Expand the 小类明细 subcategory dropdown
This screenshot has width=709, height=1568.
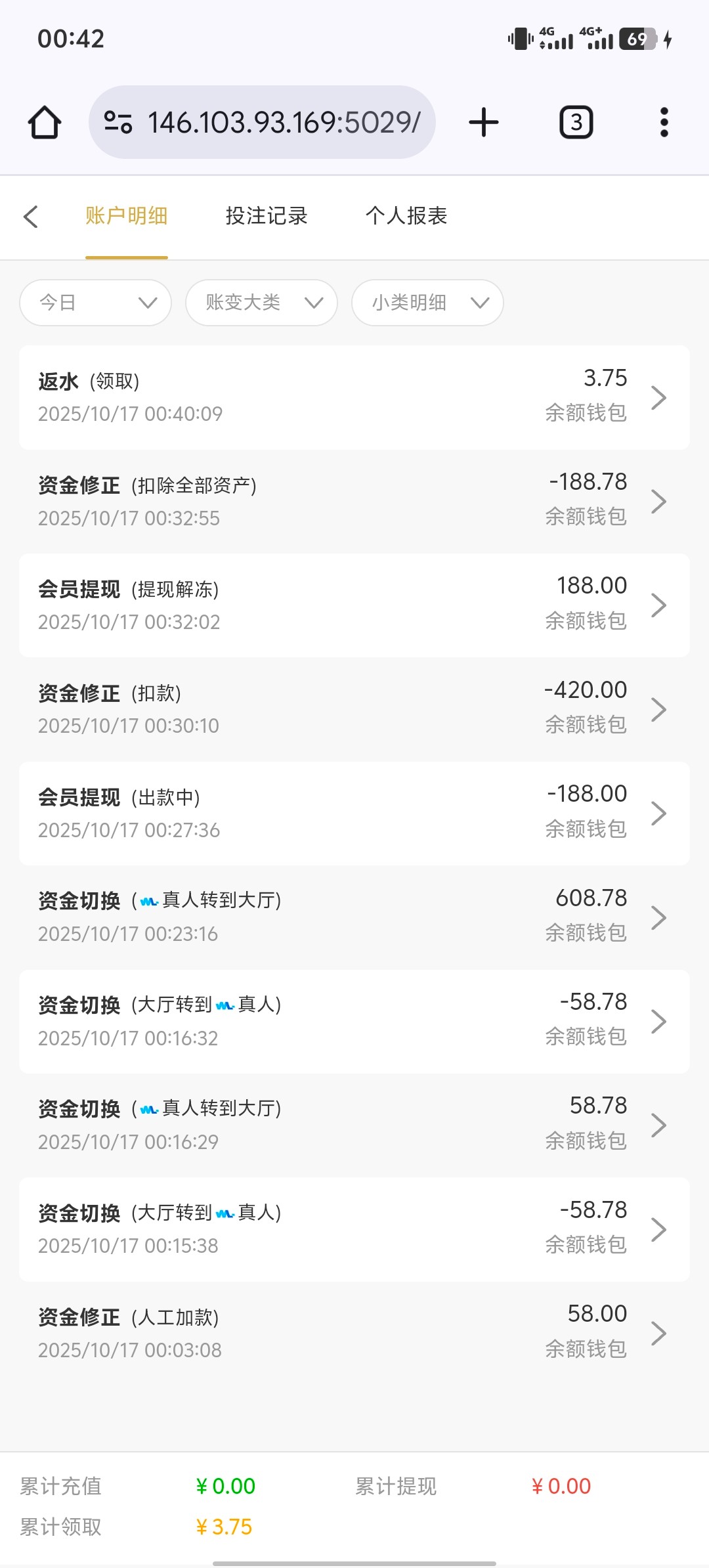pyautogui.click(x=428, y=303)
